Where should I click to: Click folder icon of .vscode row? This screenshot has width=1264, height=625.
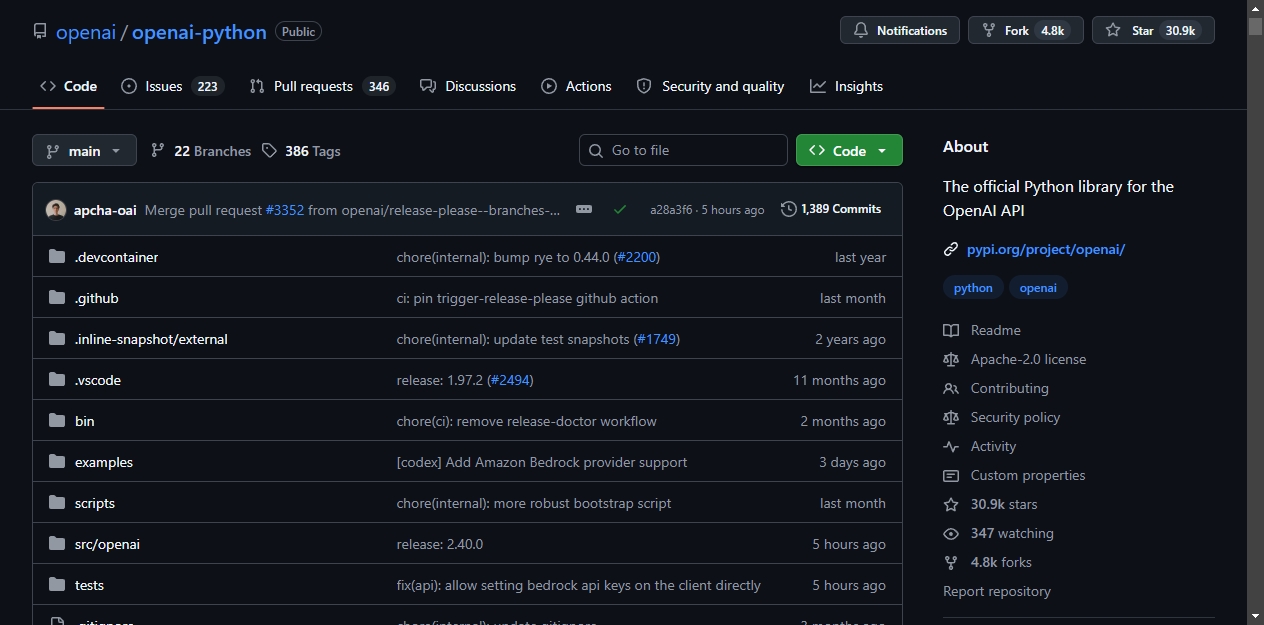pyautogui.click(x=56, y=380)
